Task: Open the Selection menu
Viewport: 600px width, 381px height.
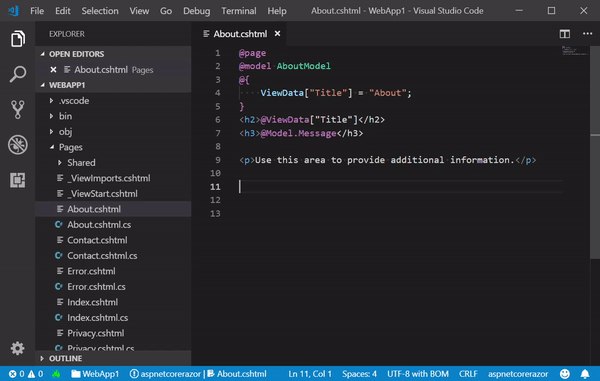Action: coord(100,11)
